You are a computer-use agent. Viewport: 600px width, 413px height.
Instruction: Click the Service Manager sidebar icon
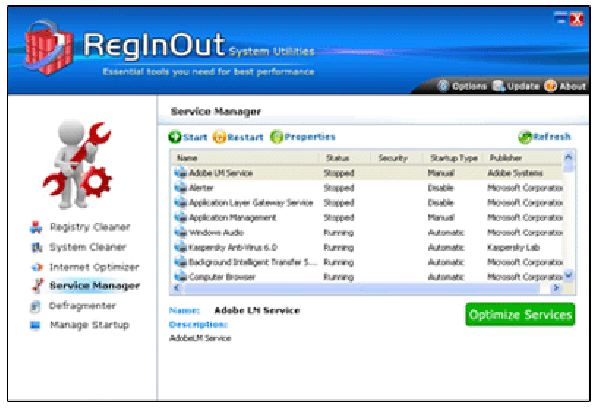click(x=38, y=286)
